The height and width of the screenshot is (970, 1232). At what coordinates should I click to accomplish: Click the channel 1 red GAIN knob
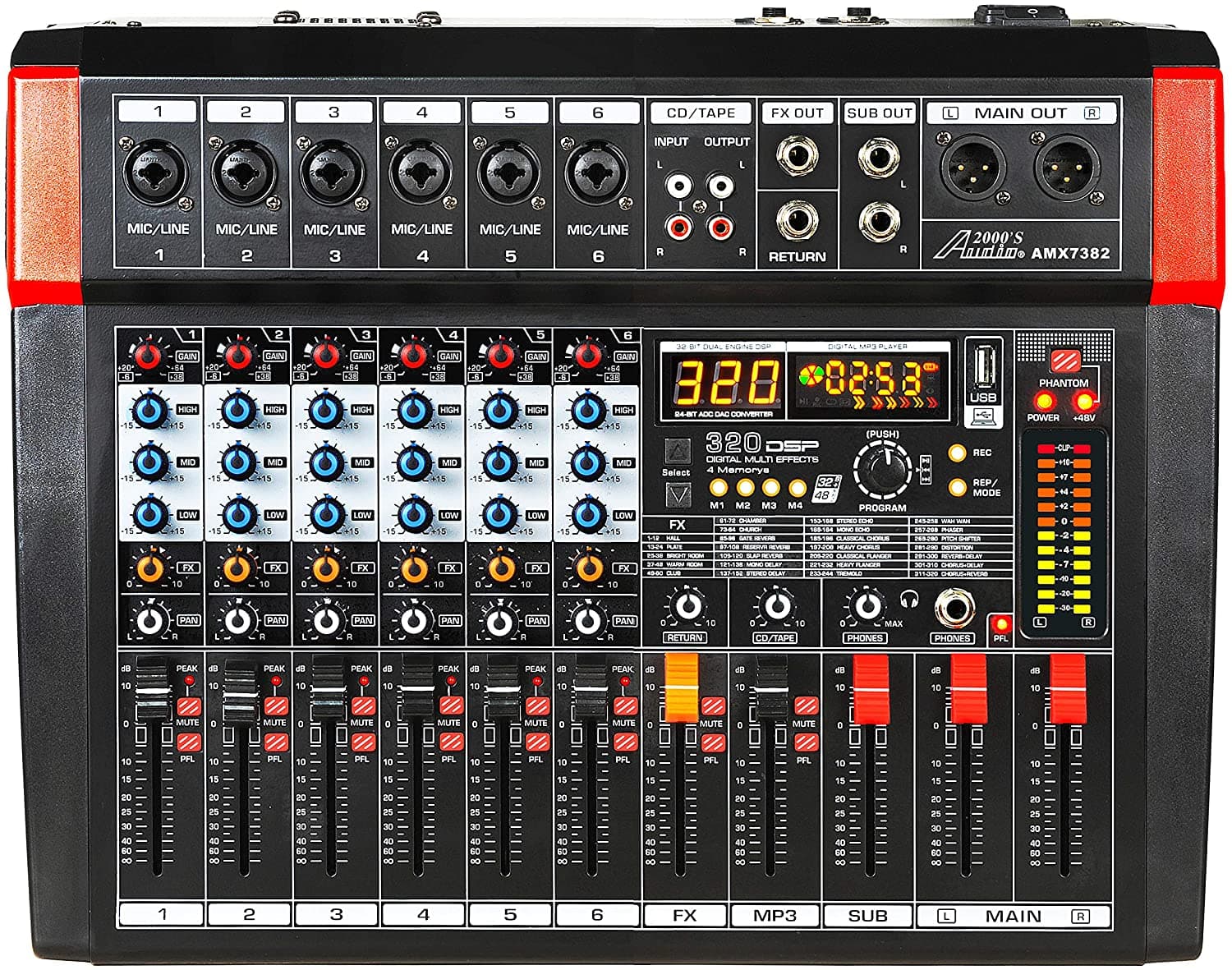149,356
